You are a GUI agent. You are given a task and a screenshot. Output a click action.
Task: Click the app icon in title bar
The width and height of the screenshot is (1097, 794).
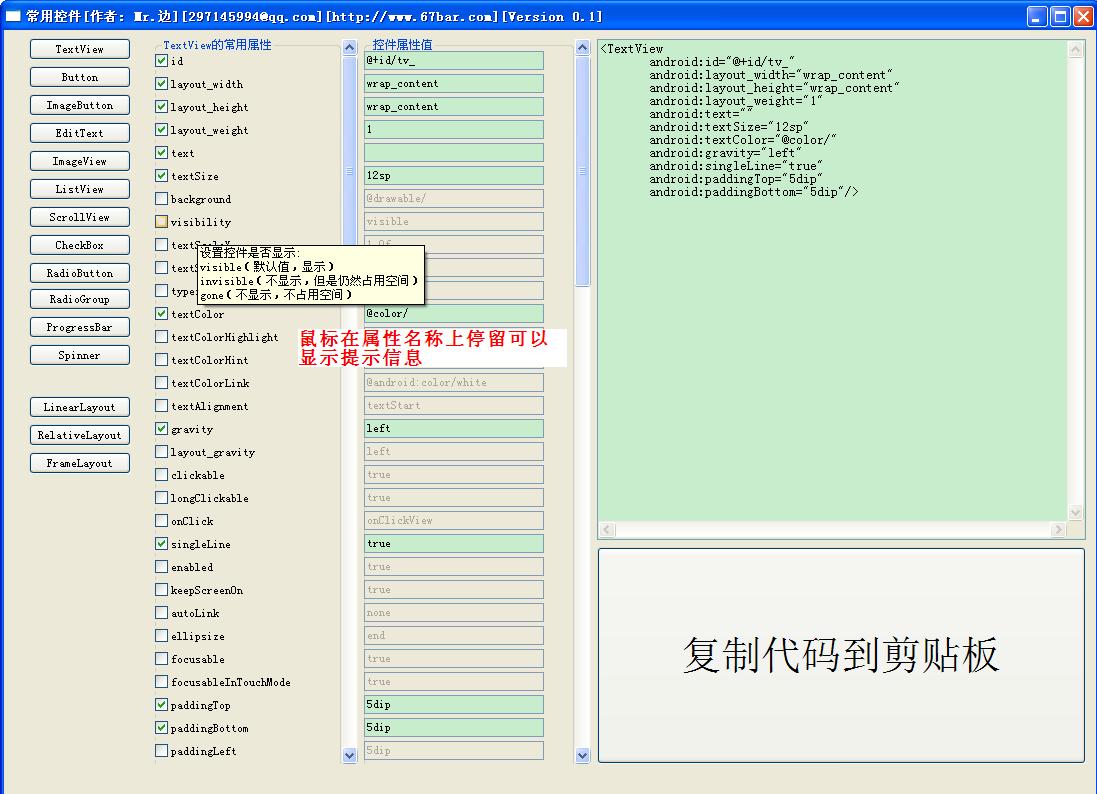coord(13,16)
